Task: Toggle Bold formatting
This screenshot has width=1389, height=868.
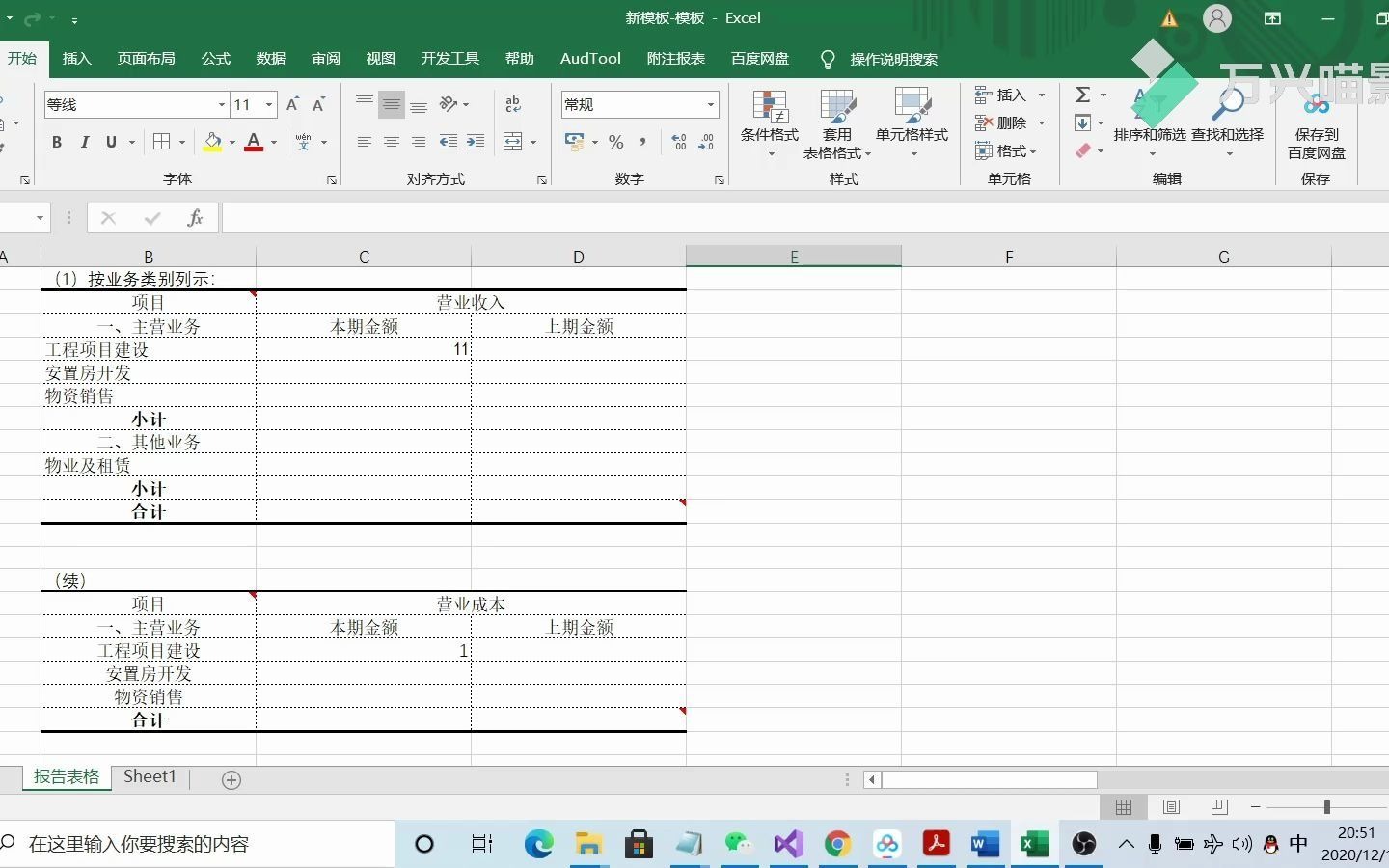Action: click(57, 142)
